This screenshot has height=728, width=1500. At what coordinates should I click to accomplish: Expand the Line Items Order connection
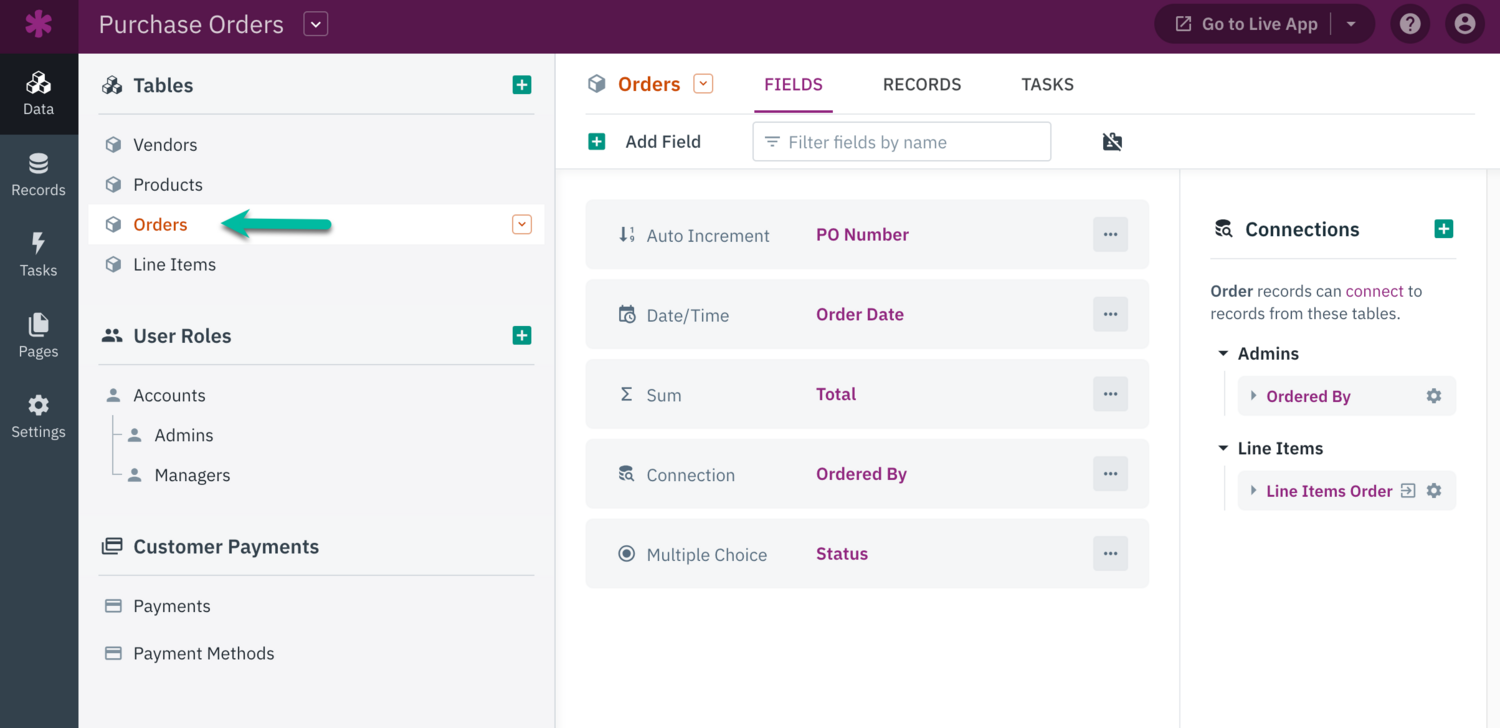1253,490
